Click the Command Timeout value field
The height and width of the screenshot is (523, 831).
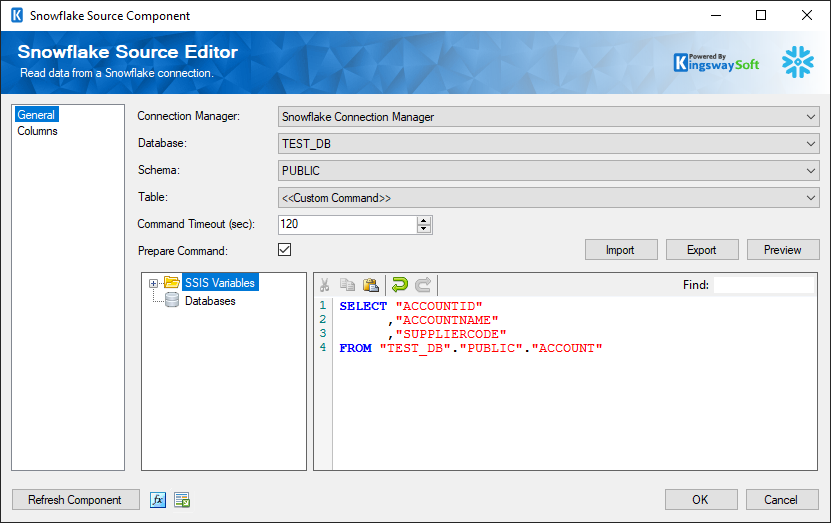point(348,224)
